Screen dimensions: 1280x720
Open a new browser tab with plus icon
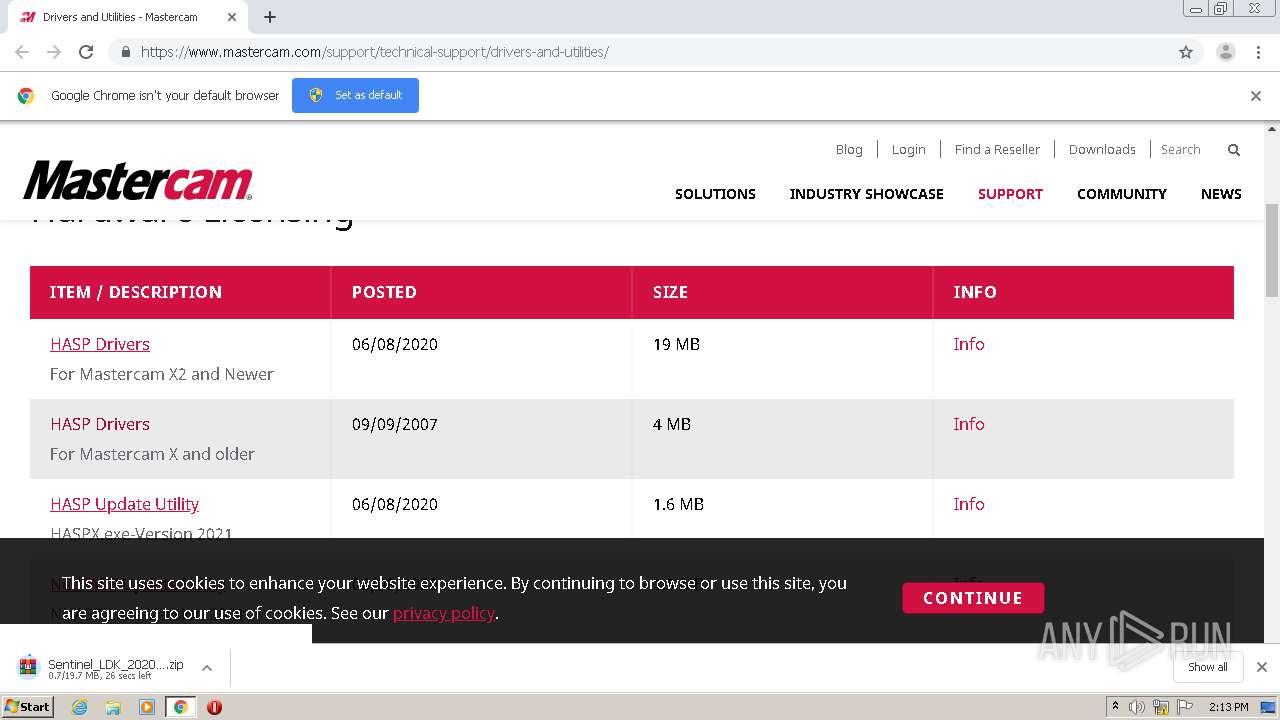point(270,17)
